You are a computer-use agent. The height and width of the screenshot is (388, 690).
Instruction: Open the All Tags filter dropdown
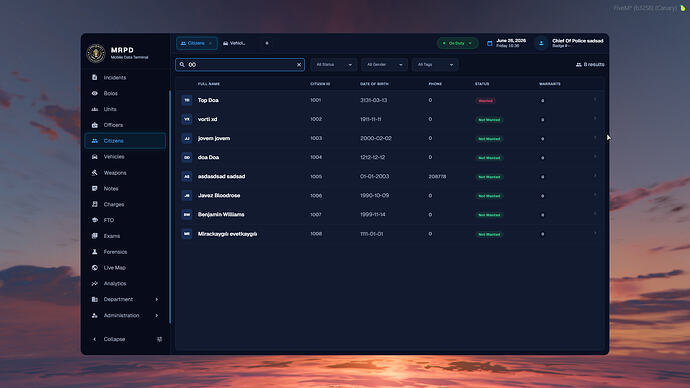point(435,65)
